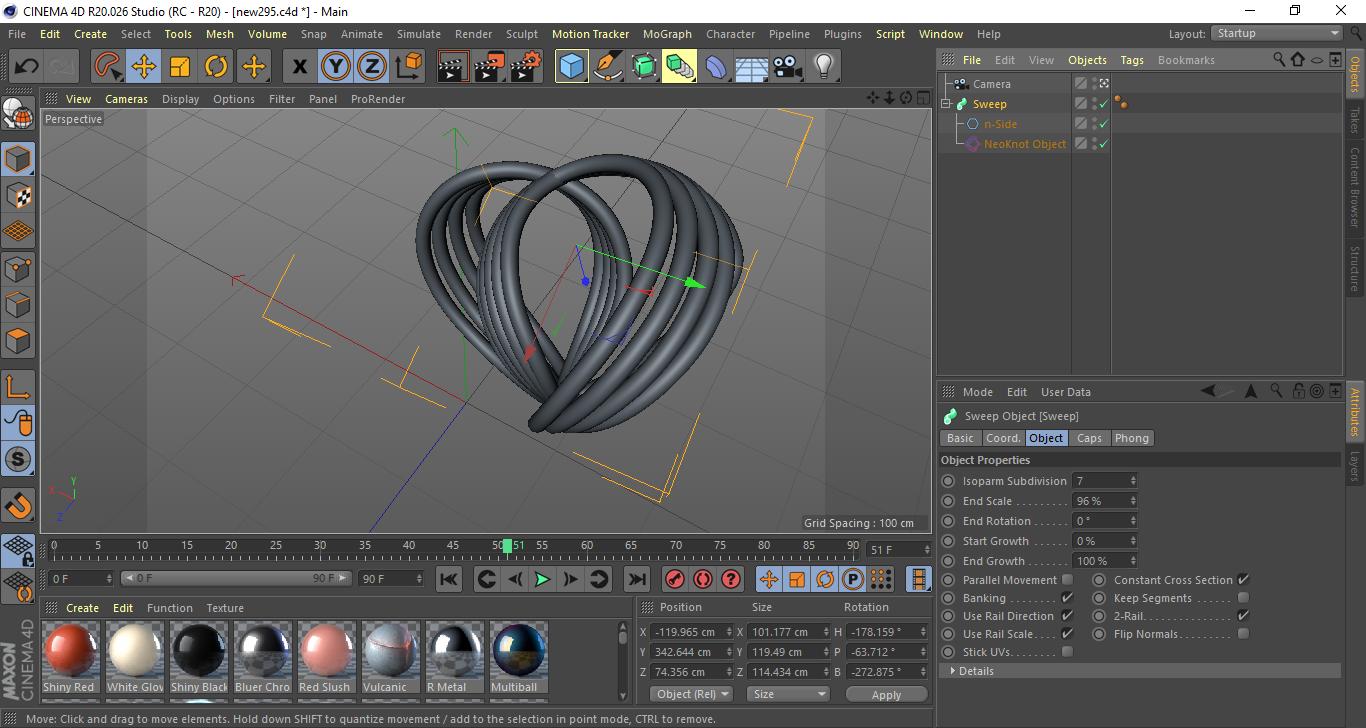Select Edges mode in left sidebar

[x=19, y=304]
